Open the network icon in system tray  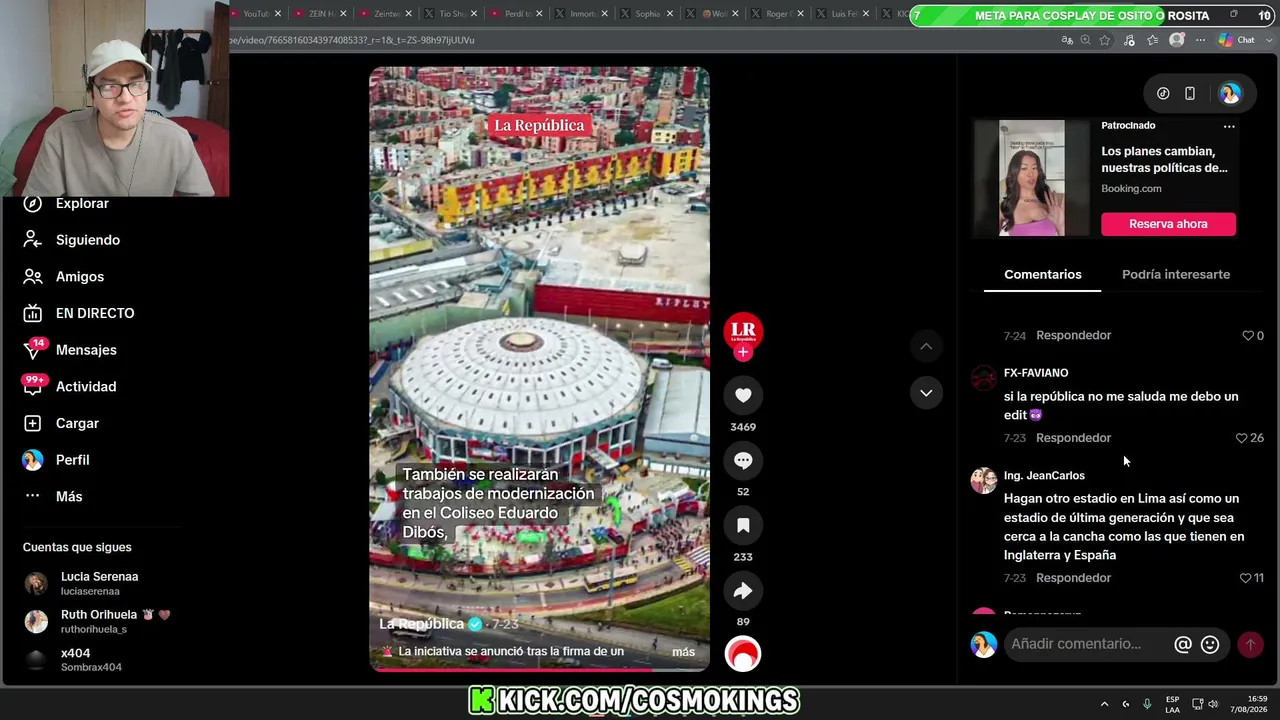click(x=1195, y=704)
